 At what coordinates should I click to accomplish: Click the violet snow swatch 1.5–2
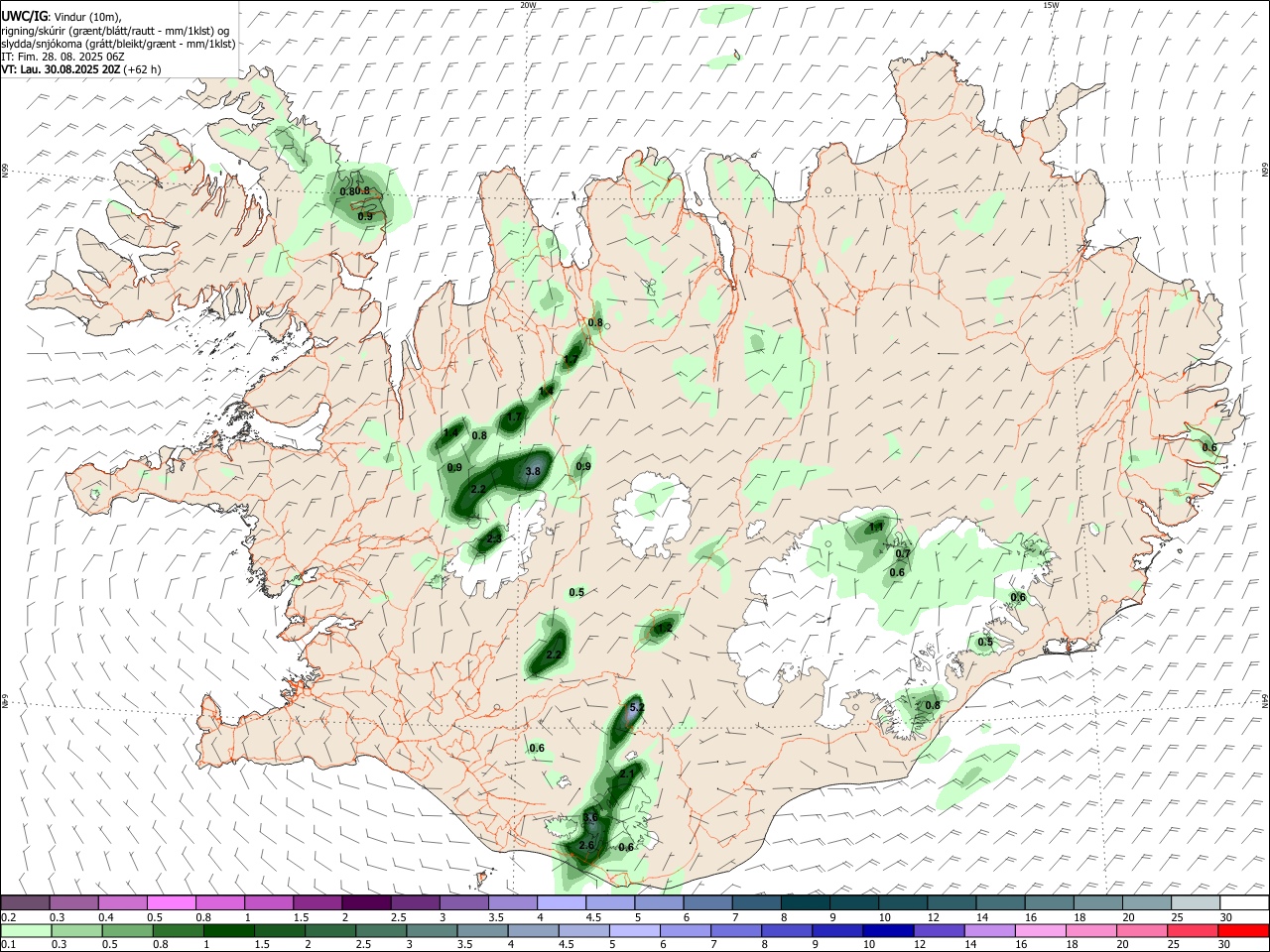coord(317,902)
